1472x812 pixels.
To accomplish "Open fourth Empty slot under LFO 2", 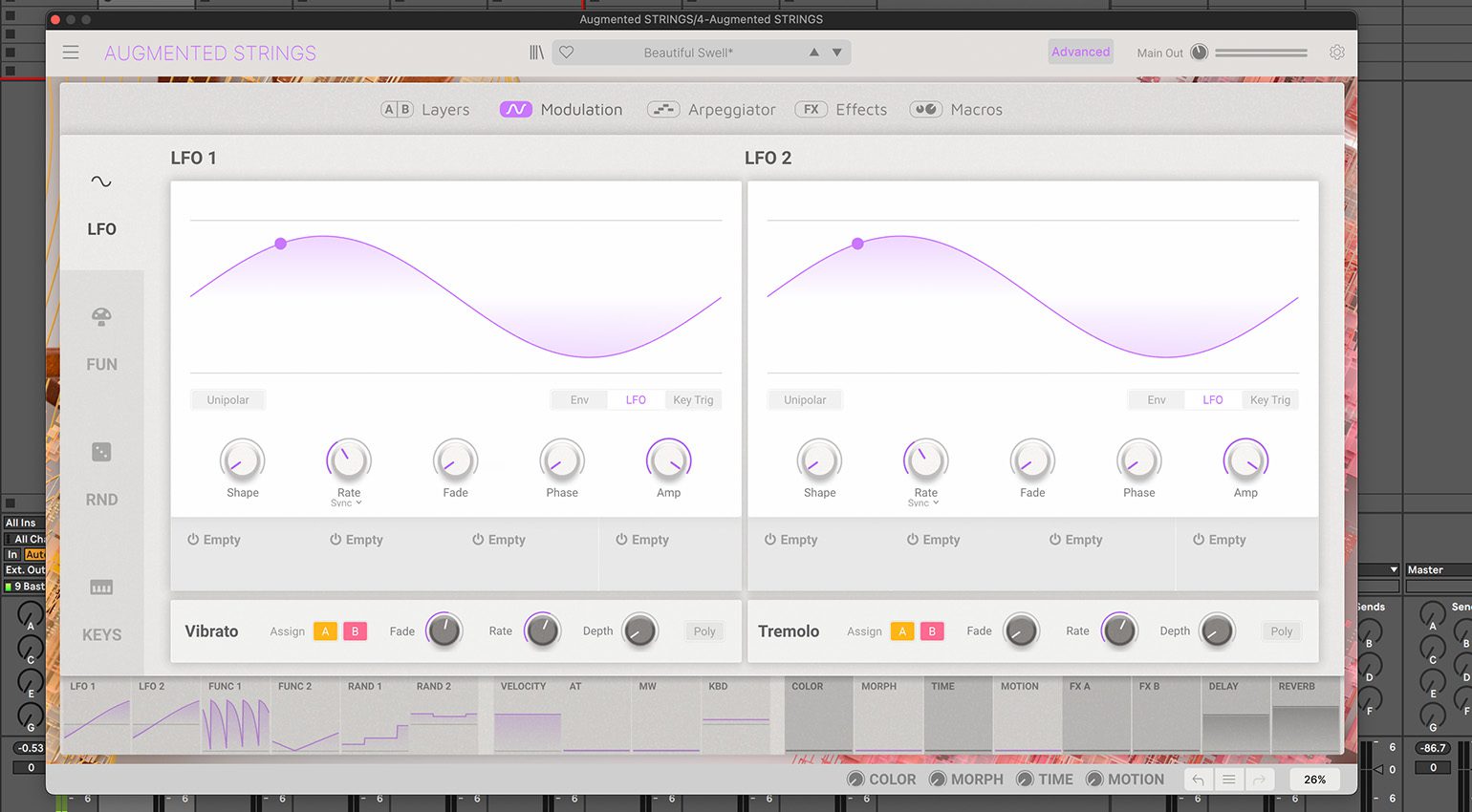I will click(x=1220, y=540).
